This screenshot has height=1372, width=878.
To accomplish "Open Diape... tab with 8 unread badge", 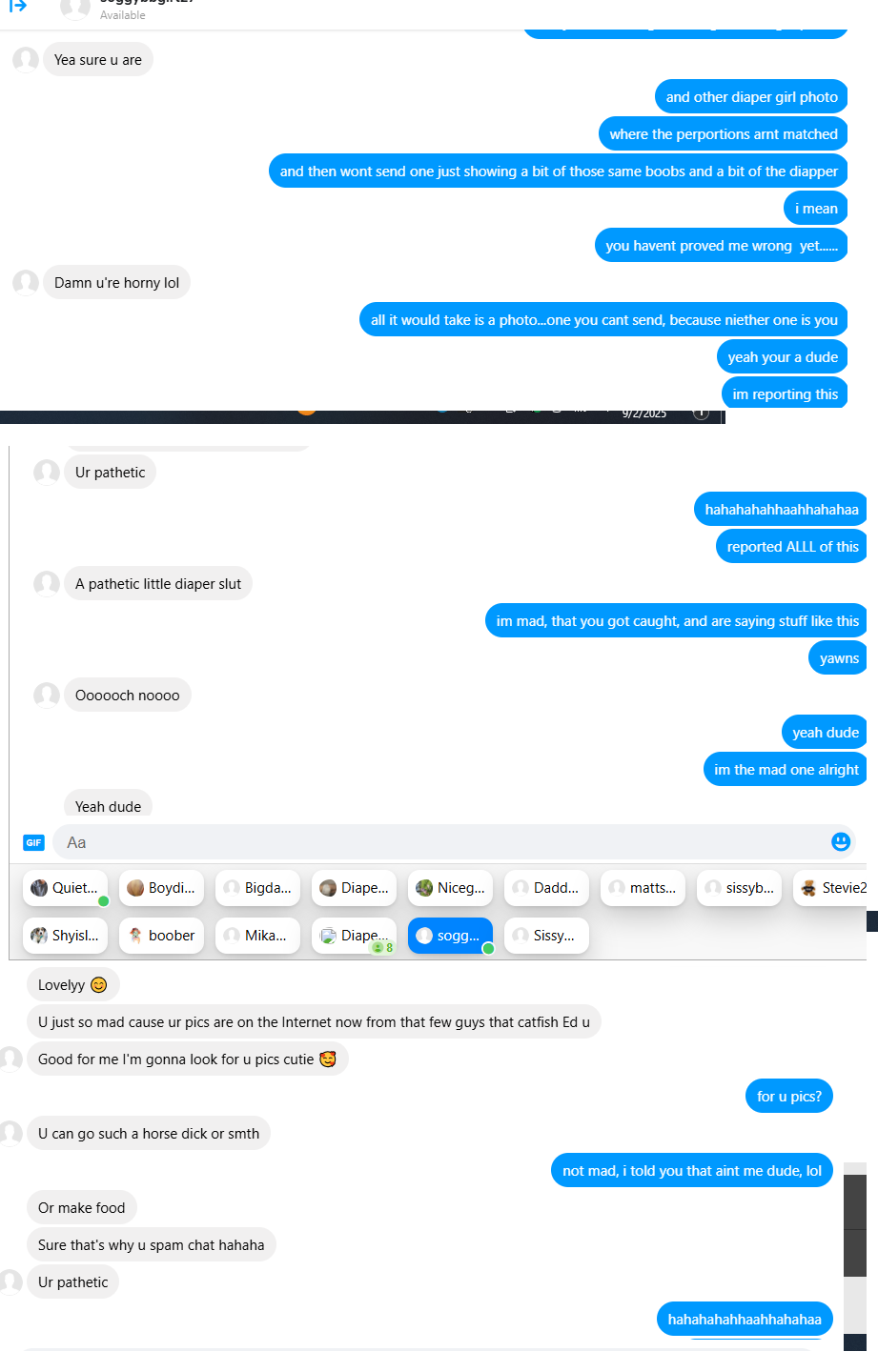I will click(x=354, y=936).
